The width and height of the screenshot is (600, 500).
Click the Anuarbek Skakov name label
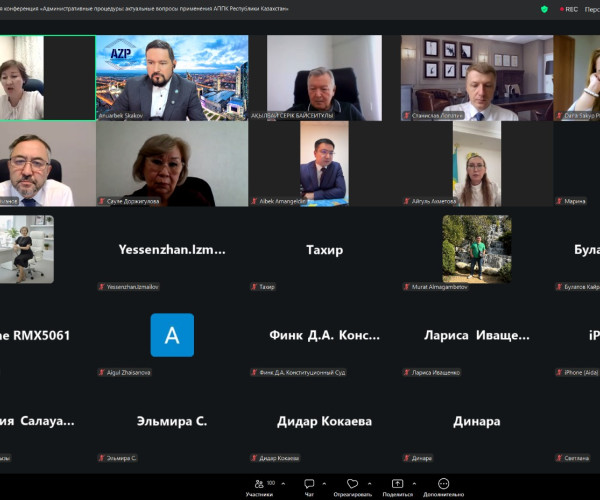pos(121,115)
